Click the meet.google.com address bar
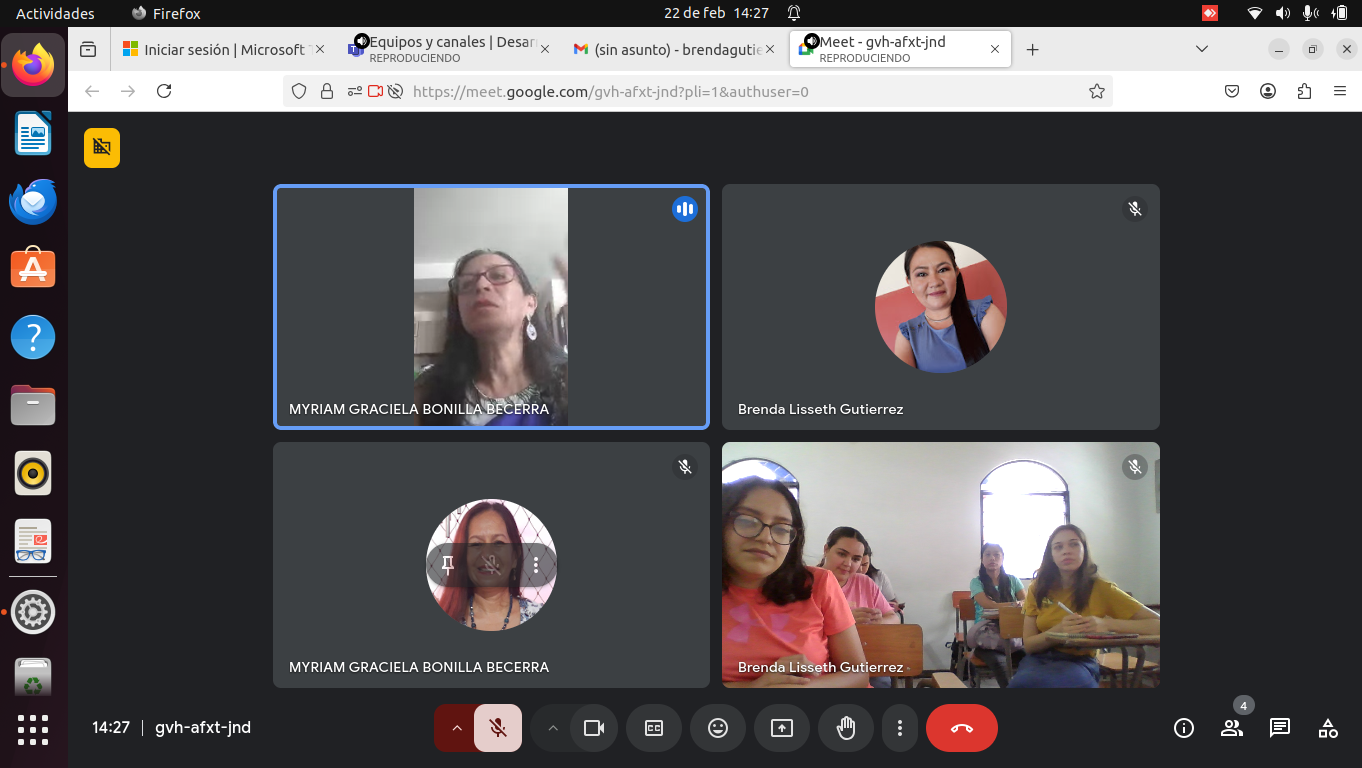The height and width of the screenshot is (768, 1362). 700,91
